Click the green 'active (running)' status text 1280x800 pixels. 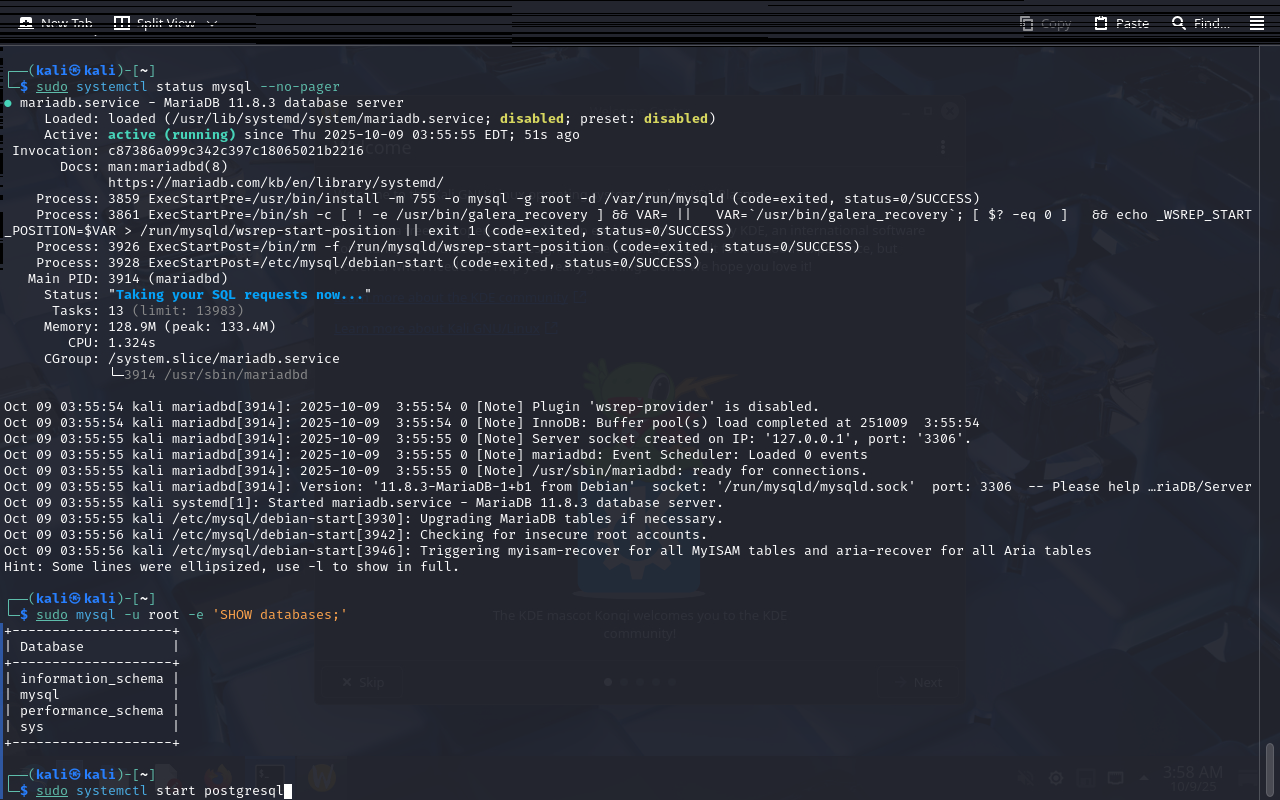[171, 134]
